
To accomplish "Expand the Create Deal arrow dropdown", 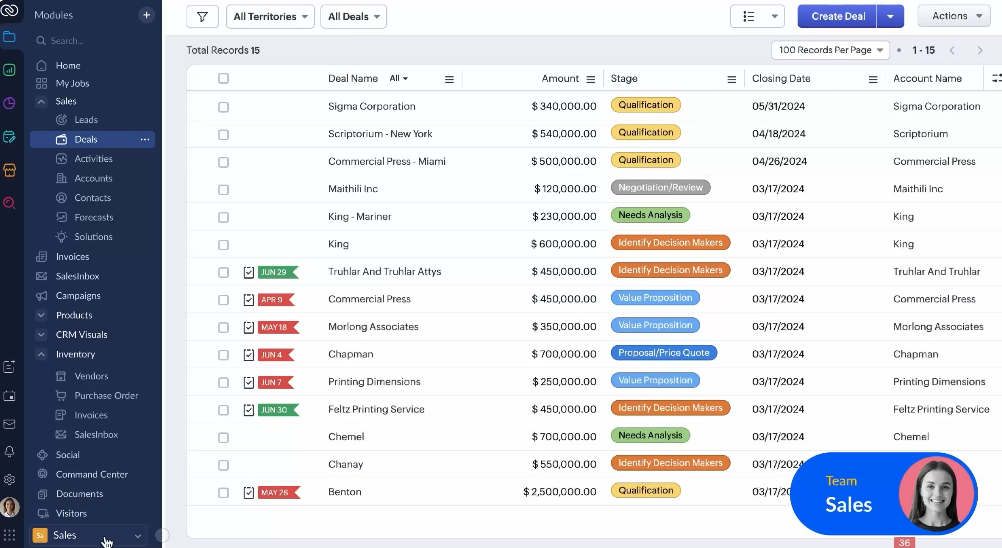I will coord(890,17).
